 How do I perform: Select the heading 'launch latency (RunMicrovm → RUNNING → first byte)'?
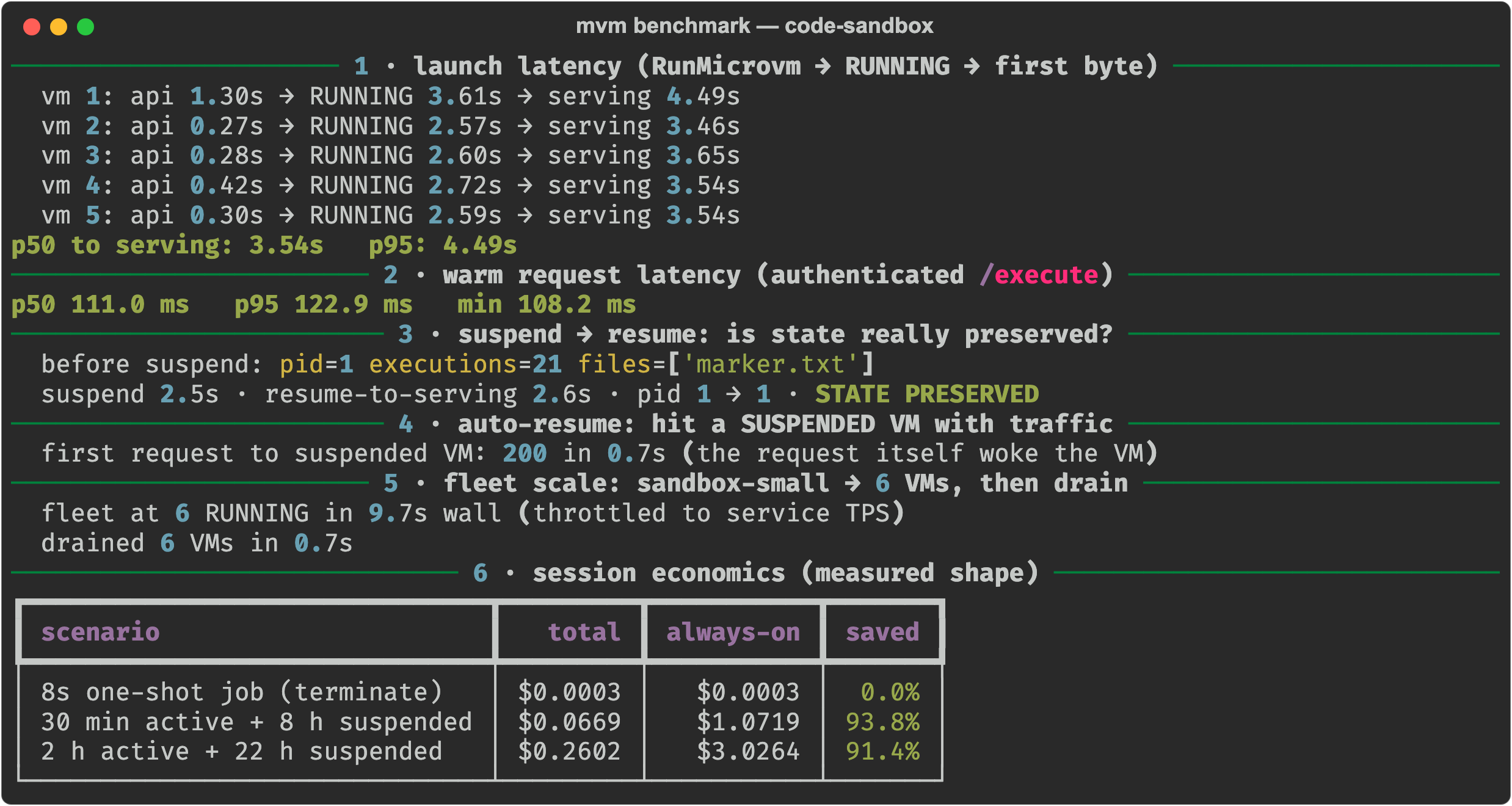[x=785, y=66]
